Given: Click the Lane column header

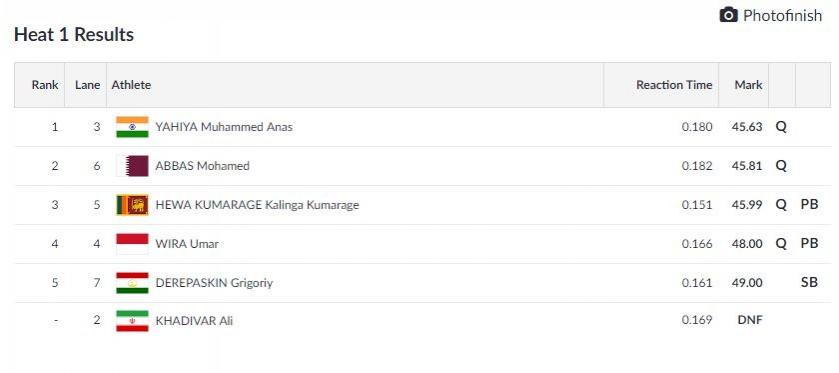Looking at the screenshot, I should (x=87, y=85).
